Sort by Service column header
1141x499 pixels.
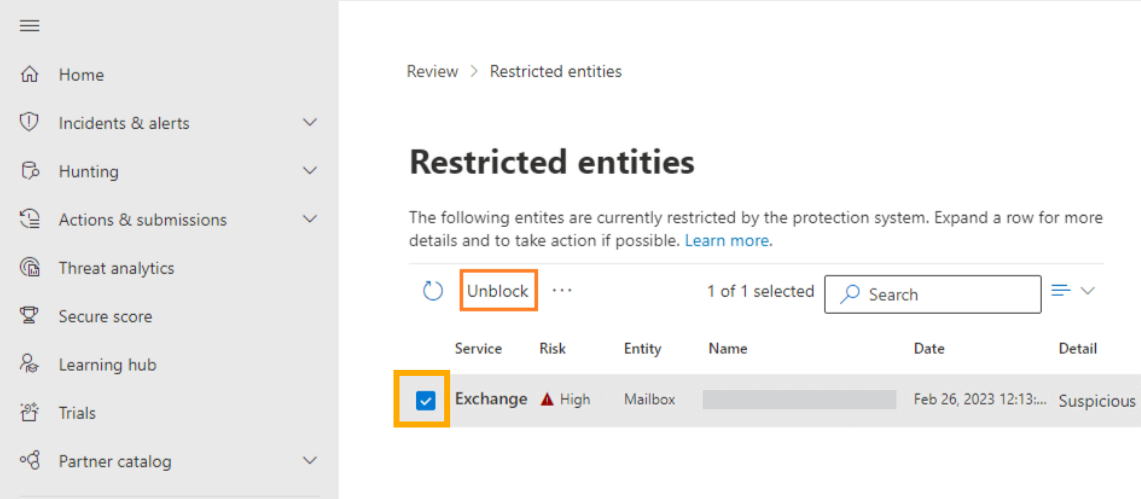click(478, 348)
